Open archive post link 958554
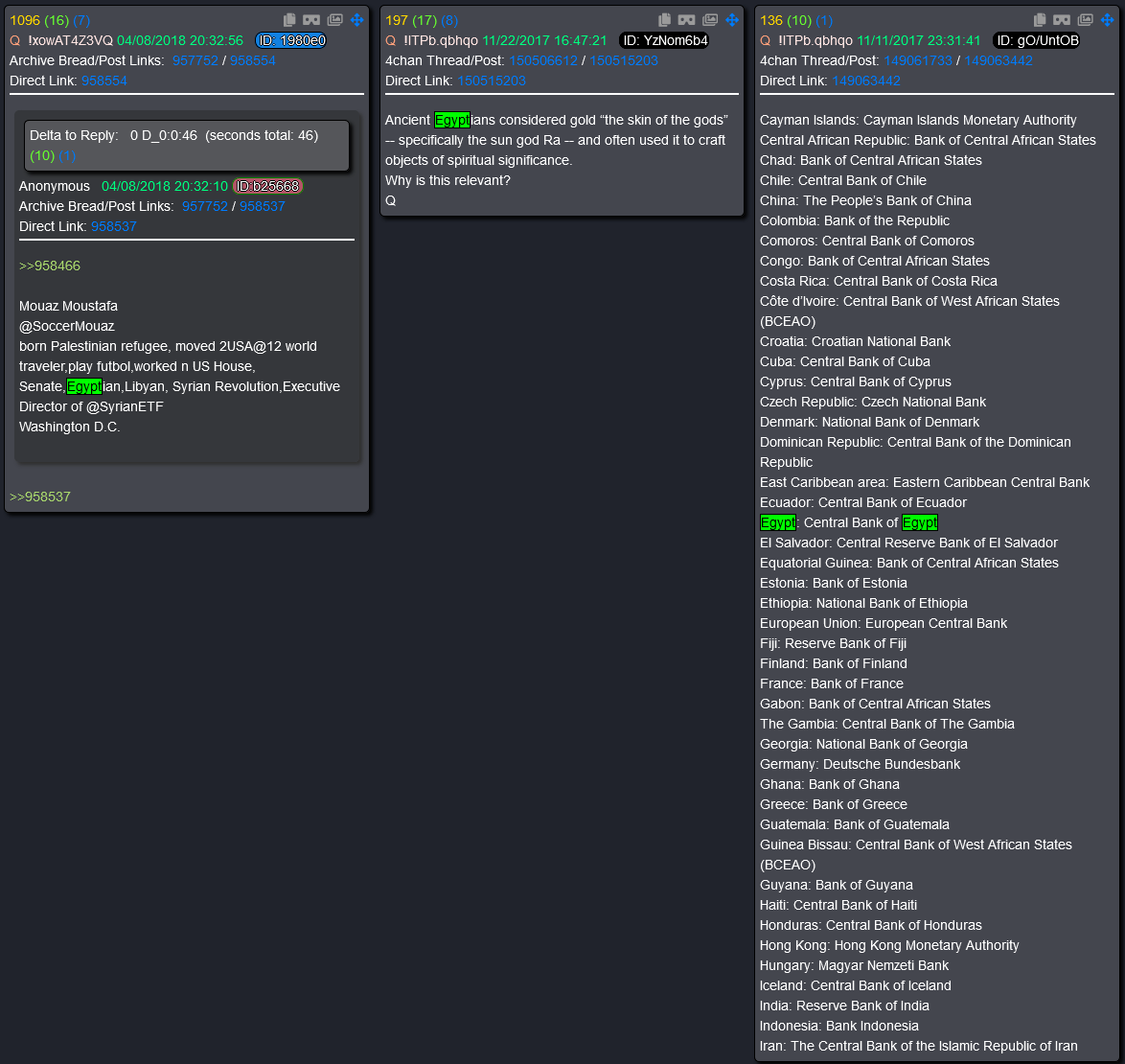Image resolution: width=1125 pixels, height=1064 pixels. coord(253,61)
